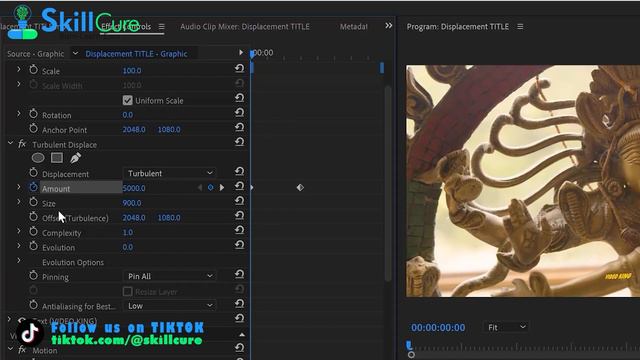Reset the Scale parameter
This screenshot has height=360, width=640.
click(x=239, y=69)
